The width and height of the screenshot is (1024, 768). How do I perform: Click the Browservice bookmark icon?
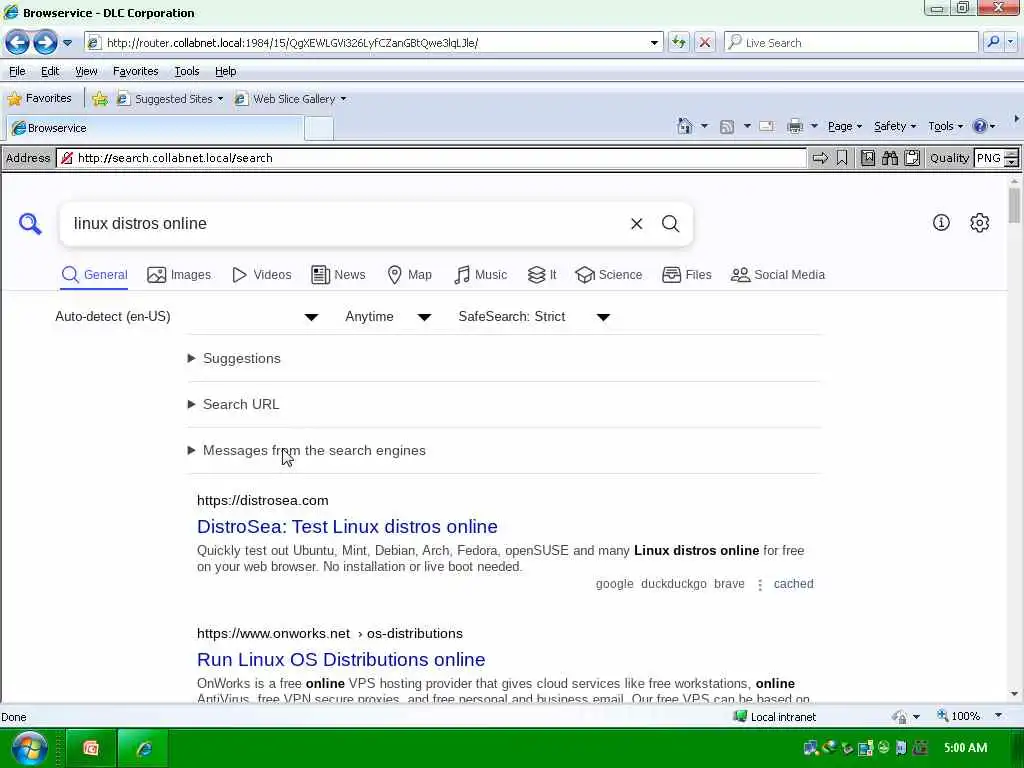point(842,158)
